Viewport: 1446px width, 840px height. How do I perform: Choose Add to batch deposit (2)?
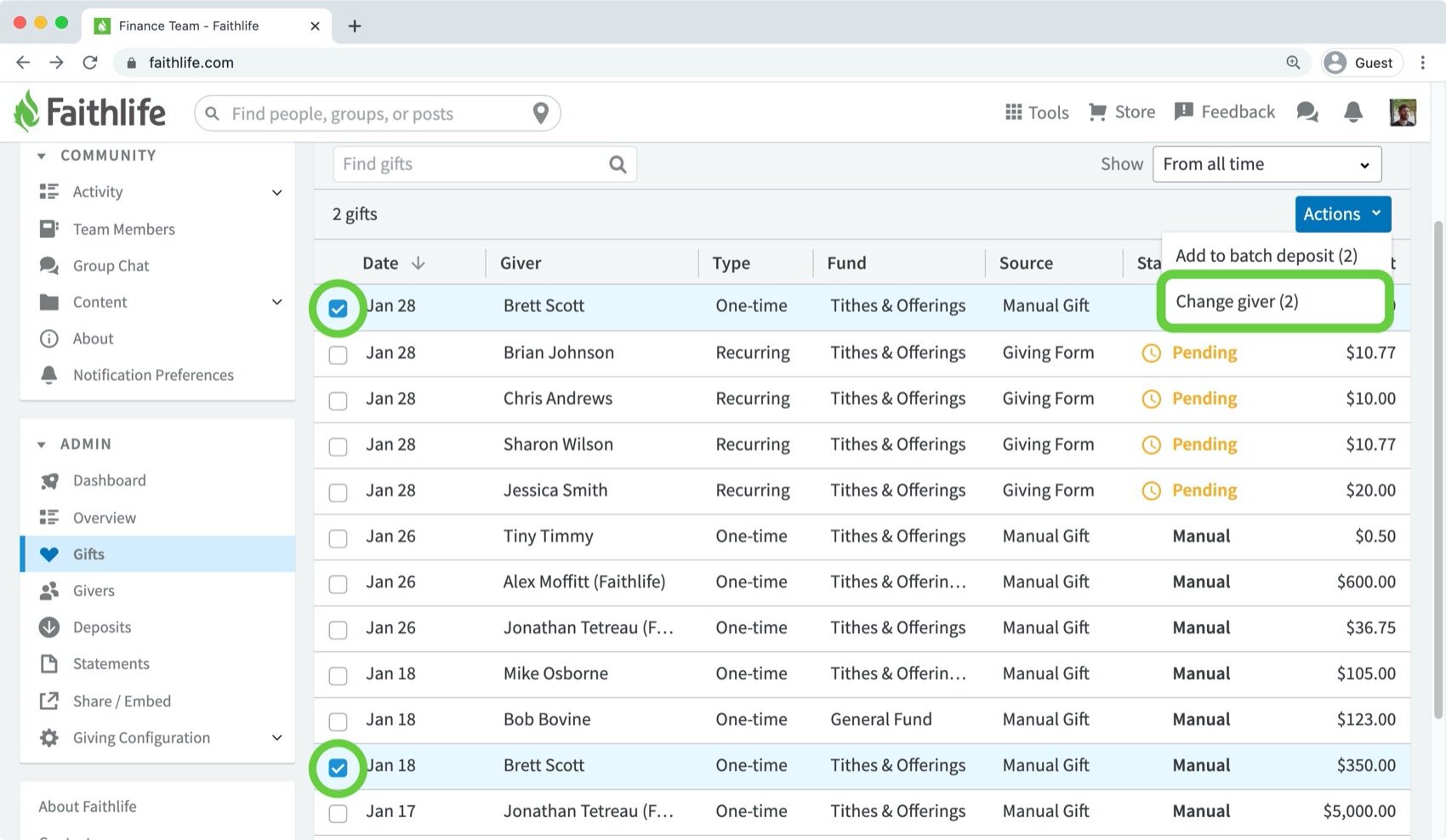(x=1266, y=256)
